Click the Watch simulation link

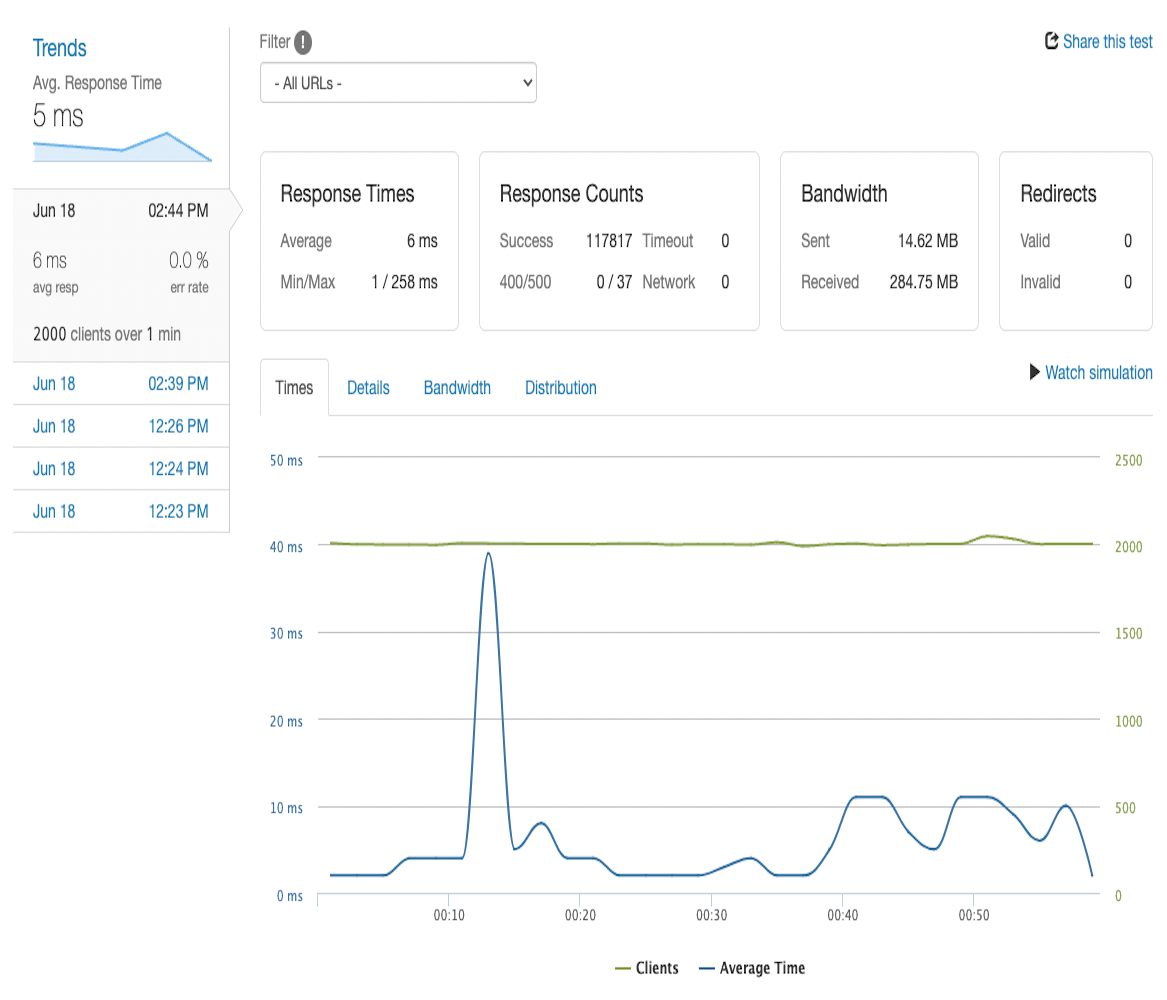1098,373
